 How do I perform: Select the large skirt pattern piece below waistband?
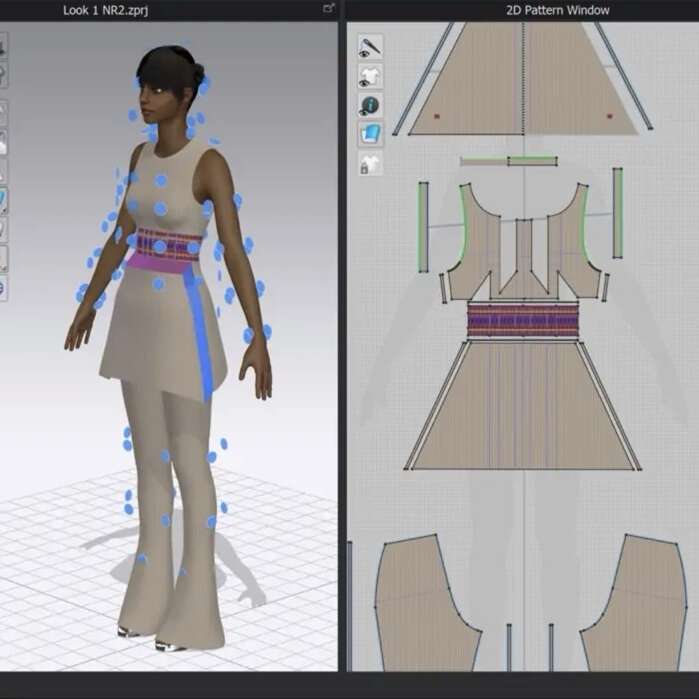[523, 410]
